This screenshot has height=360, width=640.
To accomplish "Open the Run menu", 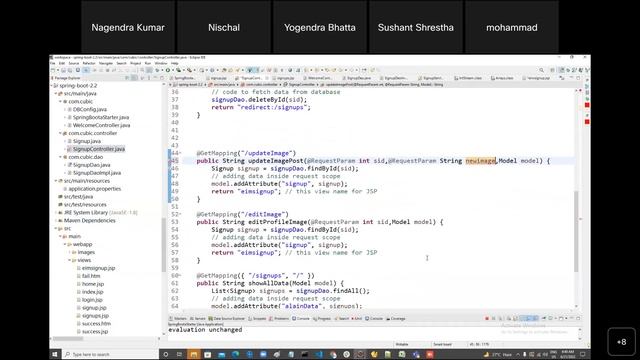I will coord(148,64).
